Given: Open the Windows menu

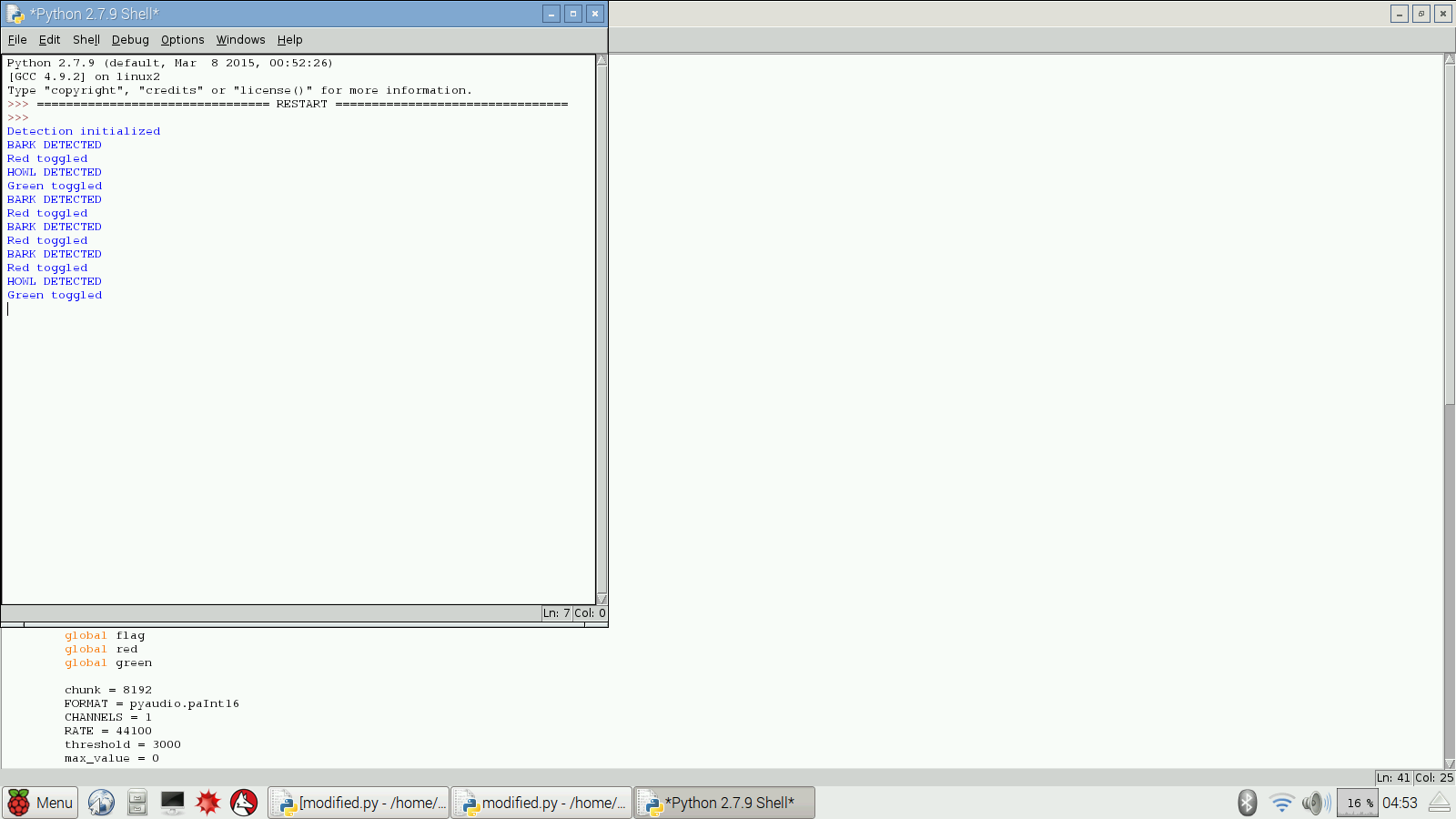Looking at the screenshot, I should 240,40.
